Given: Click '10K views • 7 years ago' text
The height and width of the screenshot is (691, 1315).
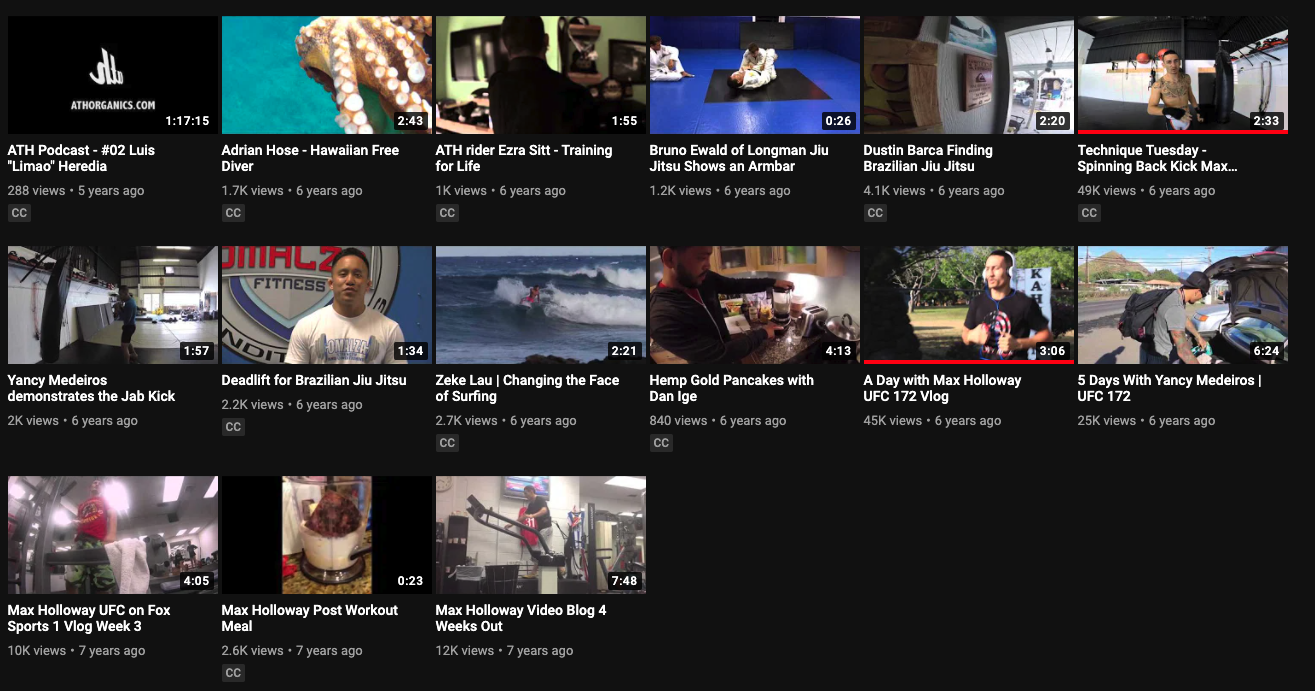Looking at the screenshot, I should [77, 650].
